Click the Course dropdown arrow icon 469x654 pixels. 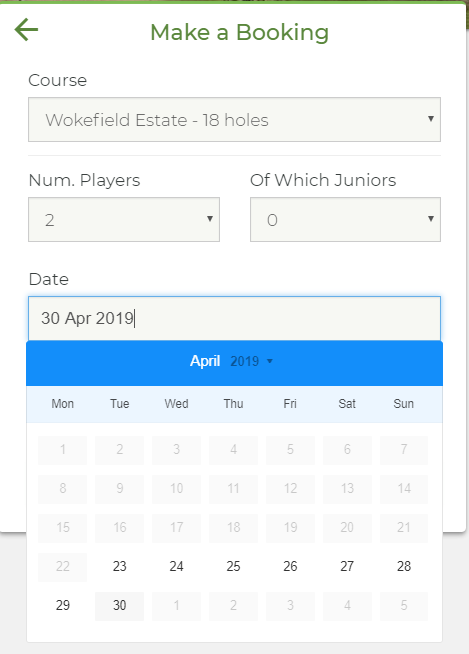click(431, 119)
